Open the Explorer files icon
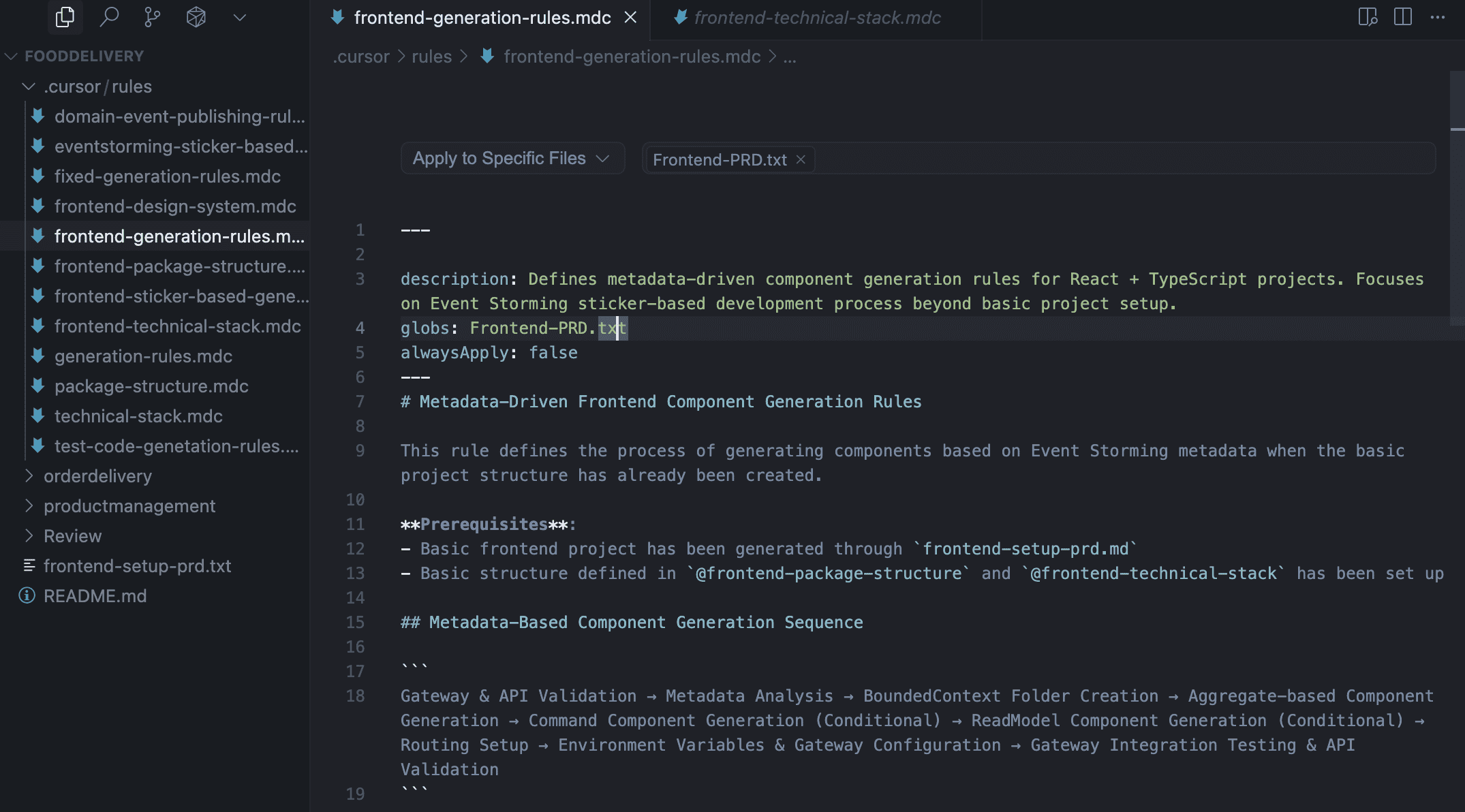The height and width of the screenshot is (812, 1465). pos(65,17)
